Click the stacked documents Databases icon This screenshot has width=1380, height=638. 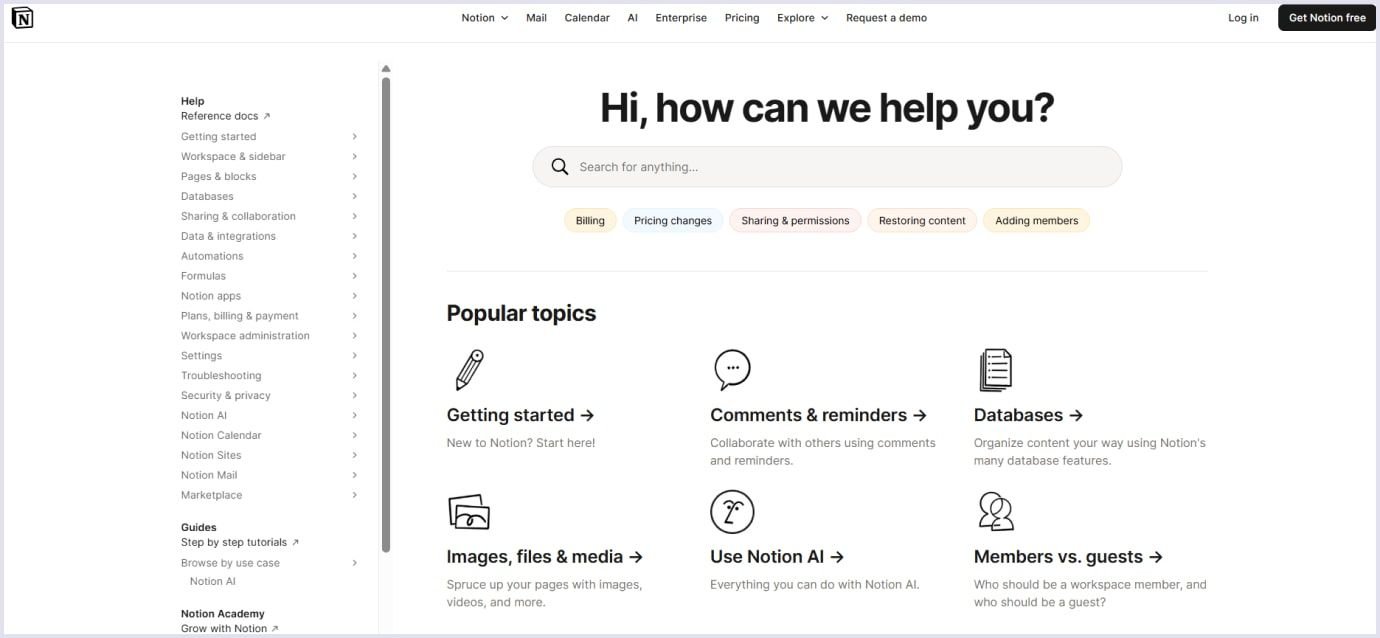coord(995,370)
